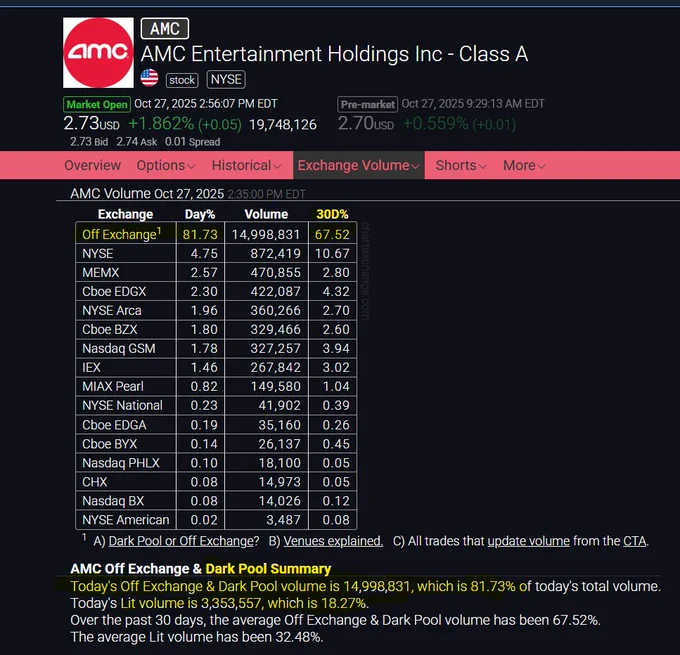Click the Market Open status badge
The image size is (680, 655).
(97, 105)
